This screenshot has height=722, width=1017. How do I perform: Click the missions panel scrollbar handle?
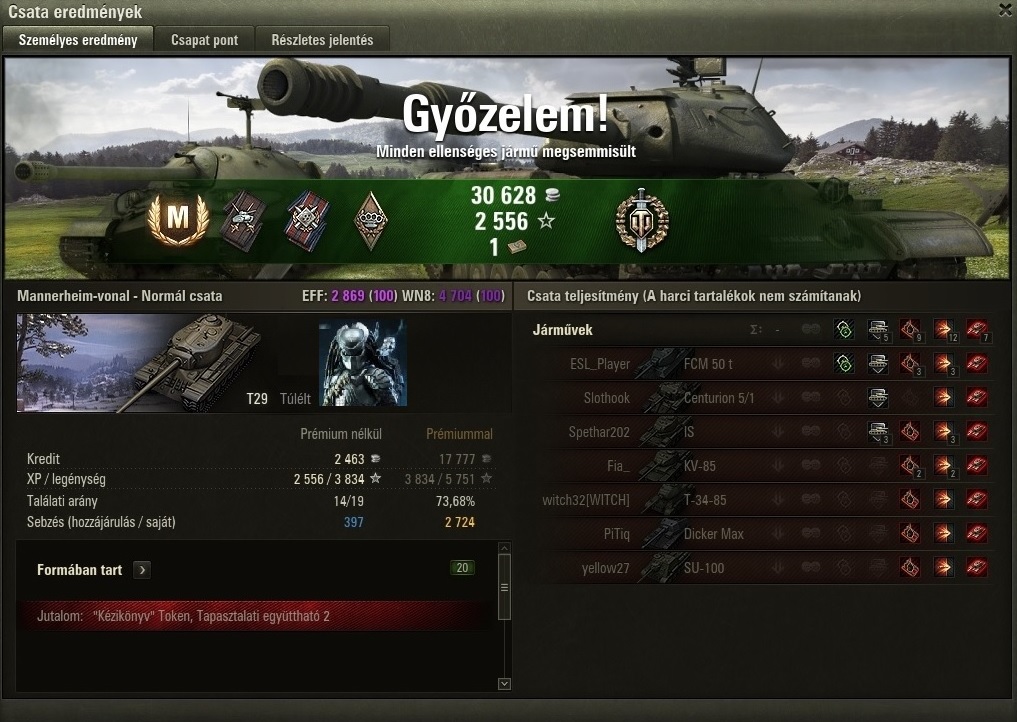click(x=504, y=587)
